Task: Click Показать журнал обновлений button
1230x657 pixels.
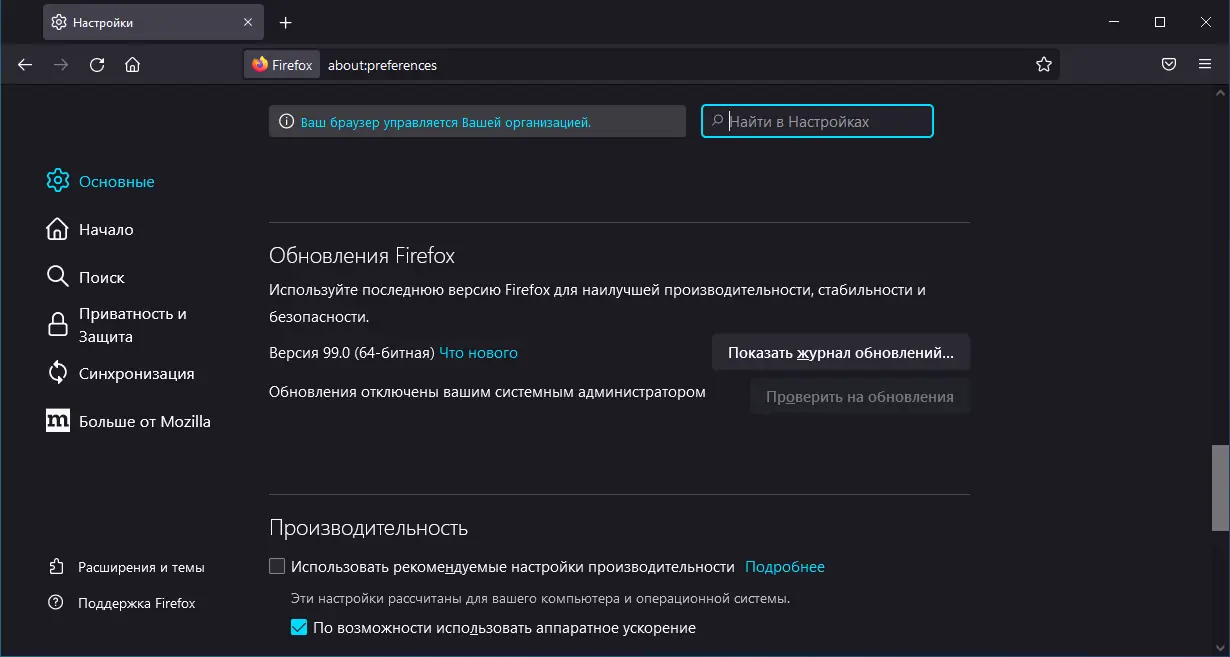Action: coord(840,352)
